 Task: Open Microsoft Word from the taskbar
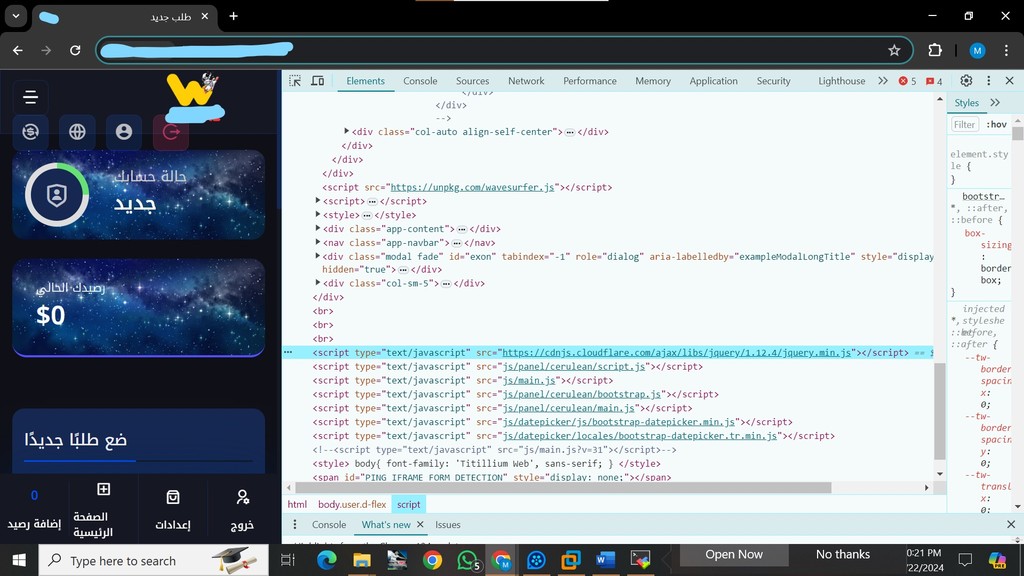(605, 560)
